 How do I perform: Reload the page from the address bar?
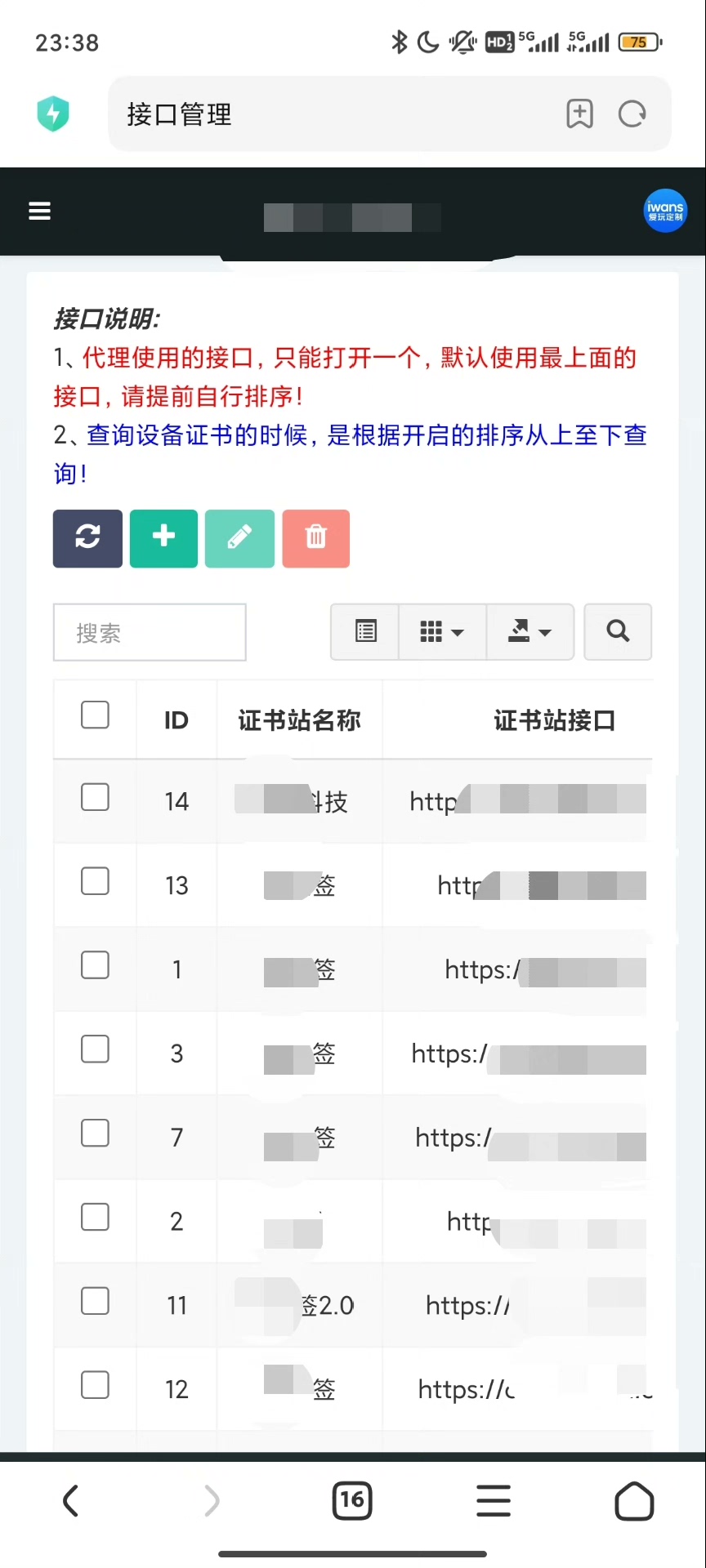coord(632,114)
